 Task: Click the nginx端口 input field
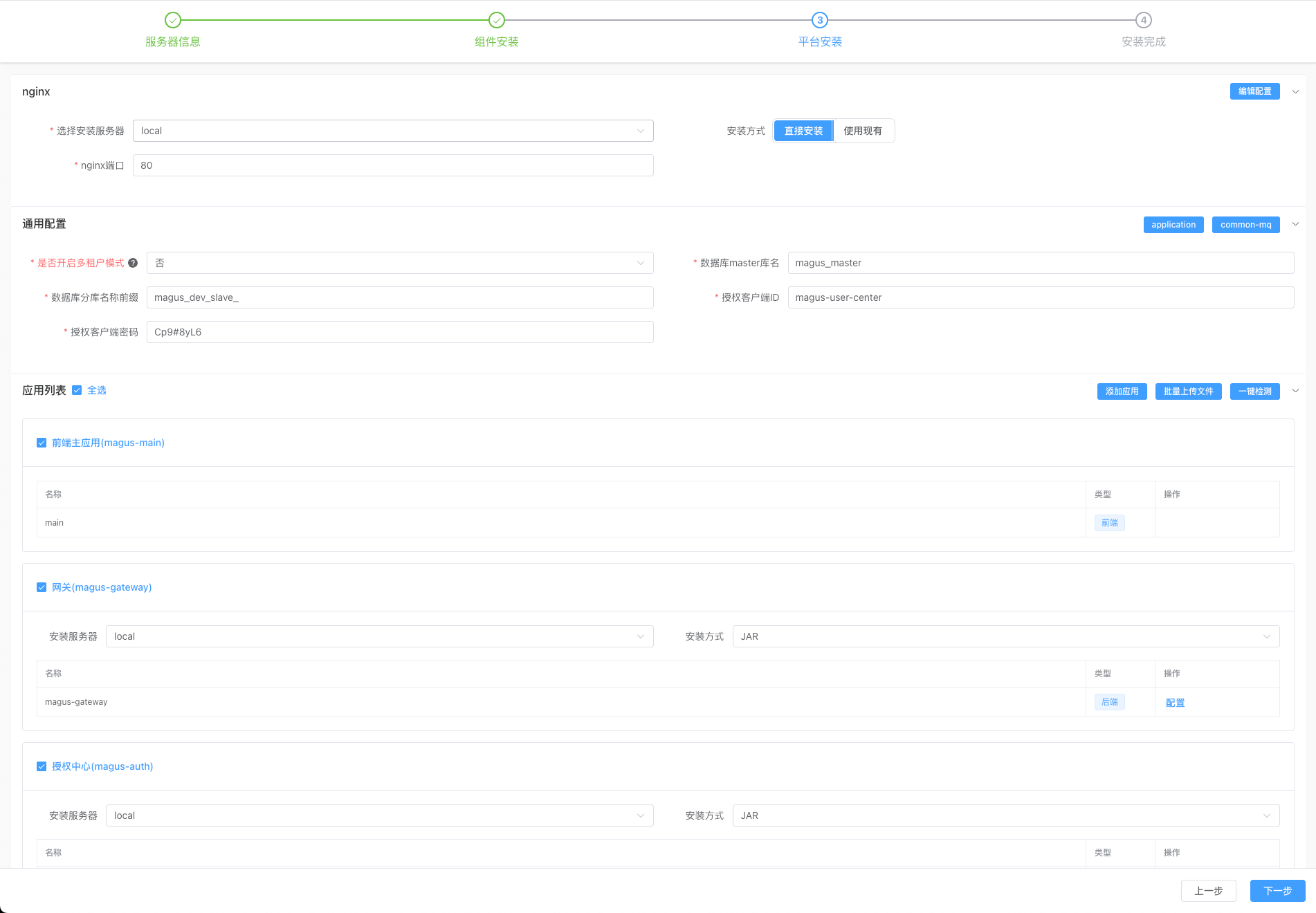(392, 165)
